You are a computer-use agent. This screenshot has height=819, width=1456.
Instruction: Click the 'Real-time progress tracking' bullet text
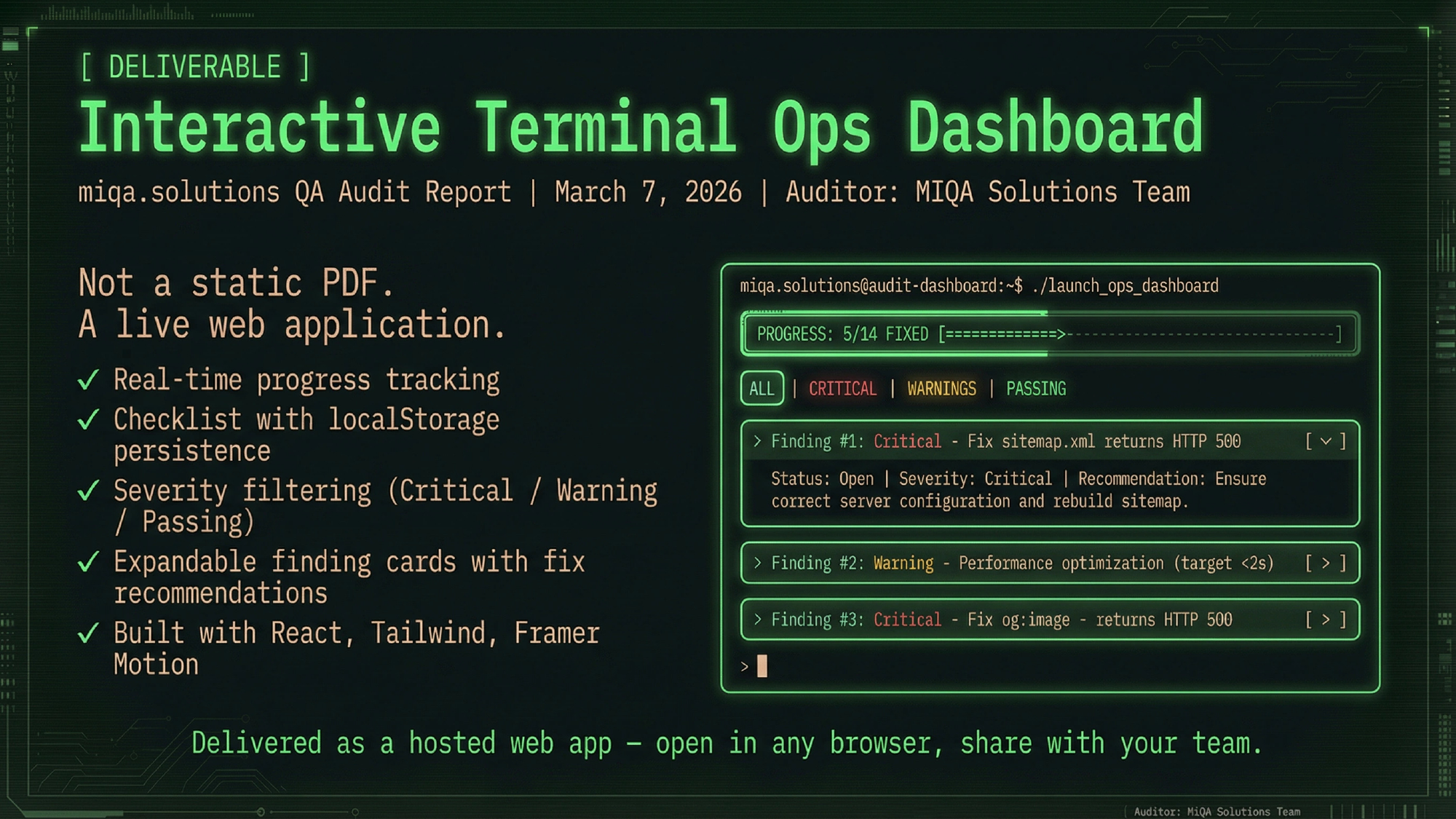tap(306, 380)
